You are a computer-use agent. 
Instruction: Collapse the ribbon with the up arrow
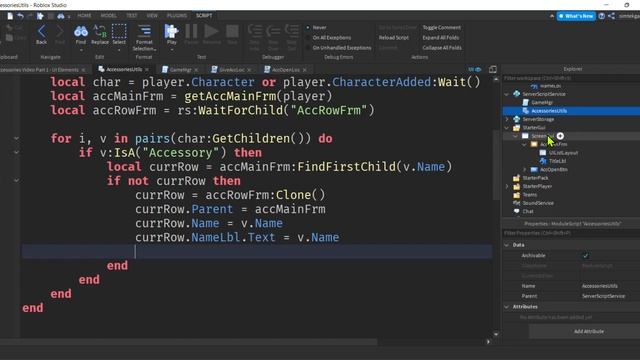click(552, 16)
